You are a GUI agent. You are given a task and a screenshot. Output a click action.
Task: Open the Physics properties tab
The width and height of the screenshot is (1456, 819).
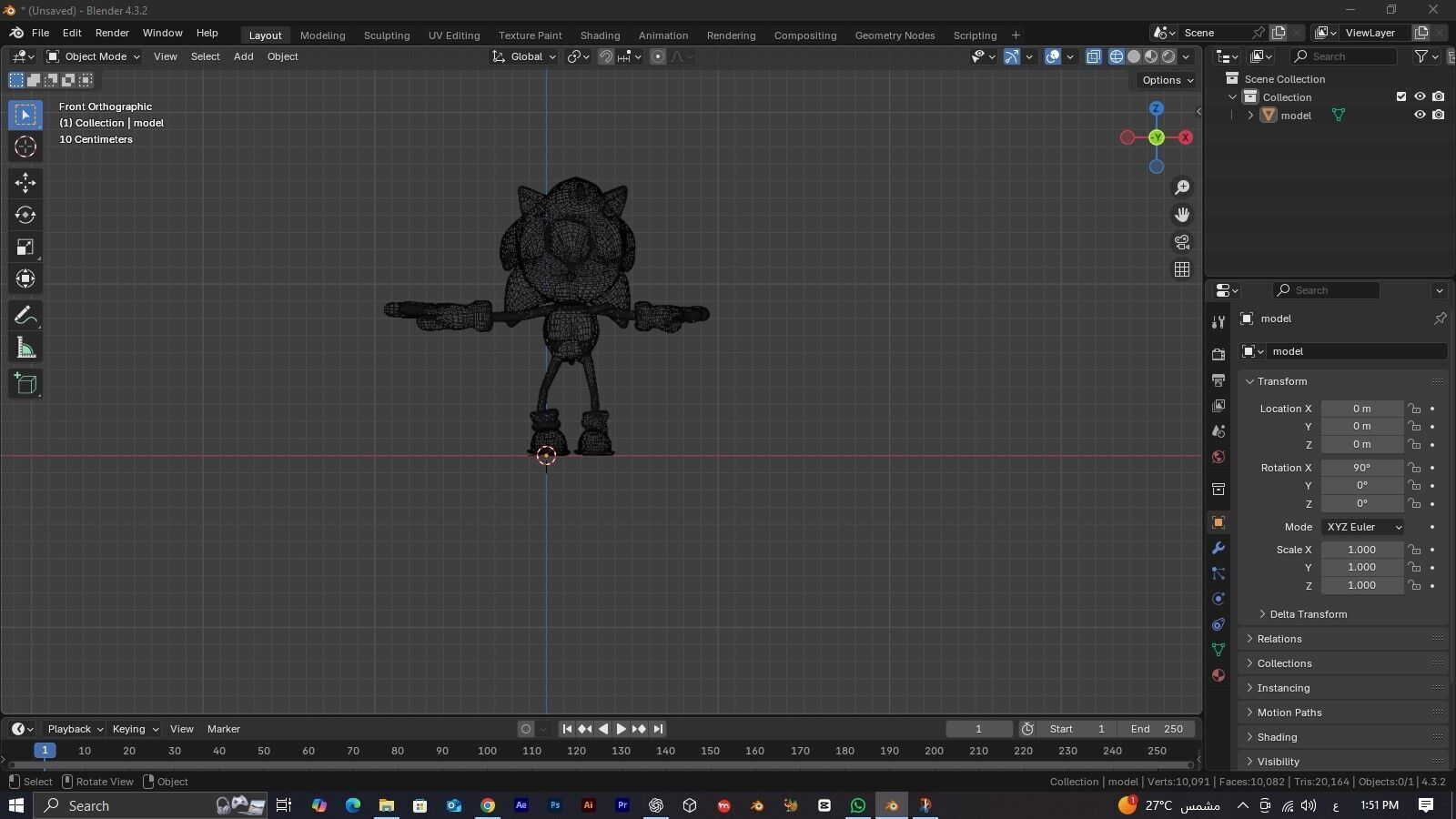pyautogui.click(x=1218, y=599)
